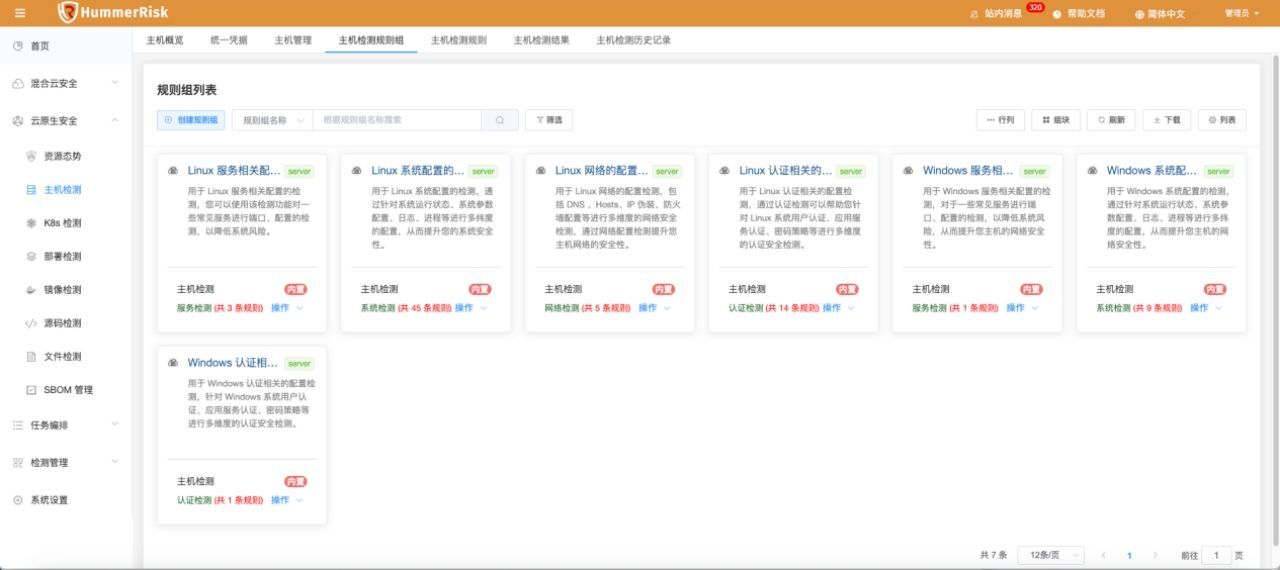Image resolution: width=1280 pixels, height=570 pixels.
Task: Open the rule group name search-field dropdown
Action: 272,120
